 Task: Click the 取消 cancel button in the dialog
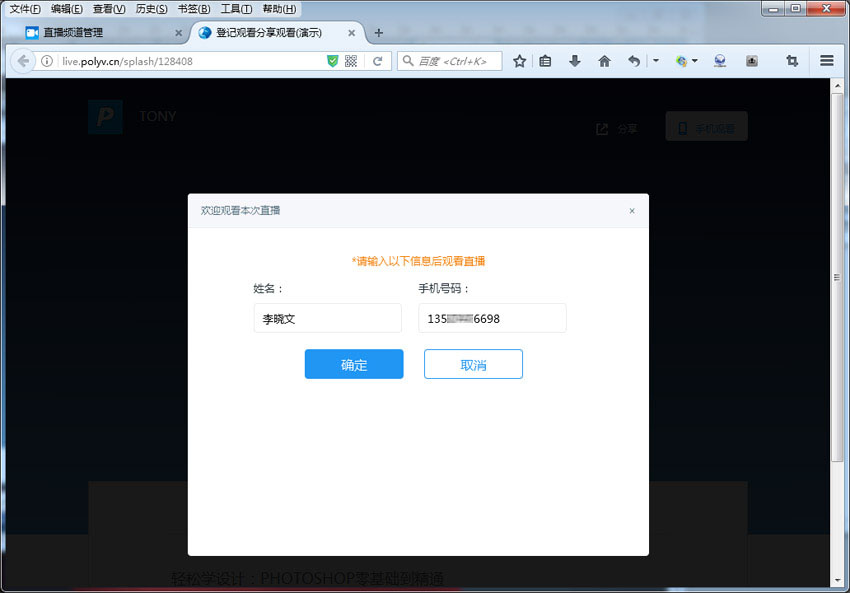[x=473, y=364]
